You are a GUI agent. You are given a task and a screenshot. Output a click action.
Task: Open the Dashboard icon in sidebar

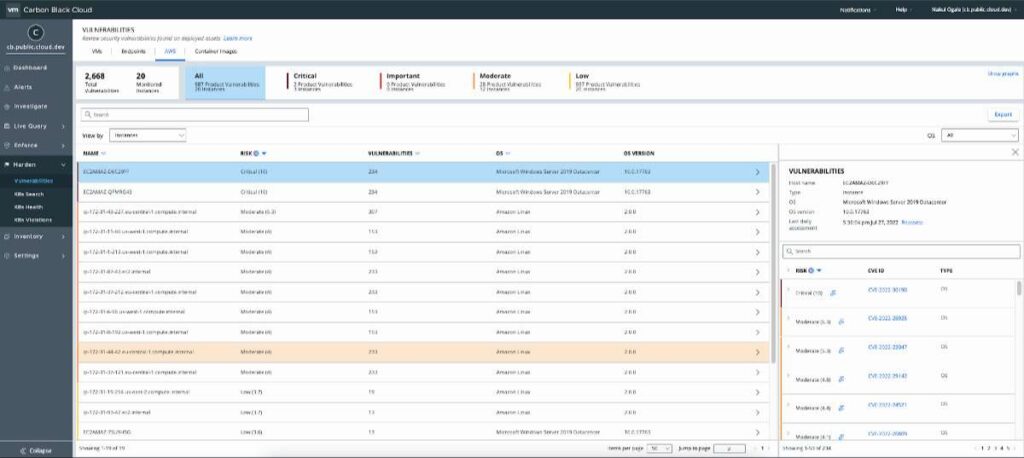[7, 68]
